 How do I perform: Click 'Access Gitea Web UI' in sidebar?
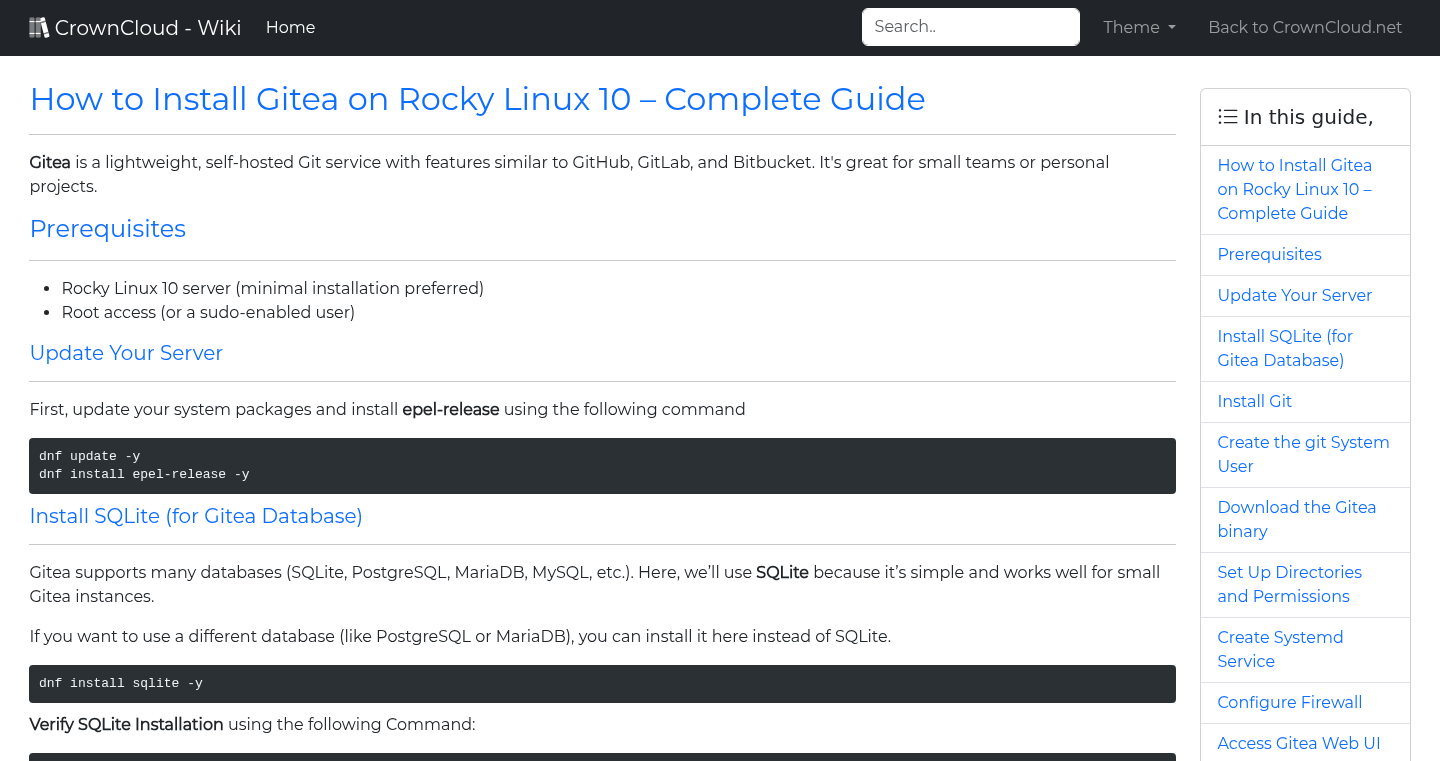(1298, 743)
